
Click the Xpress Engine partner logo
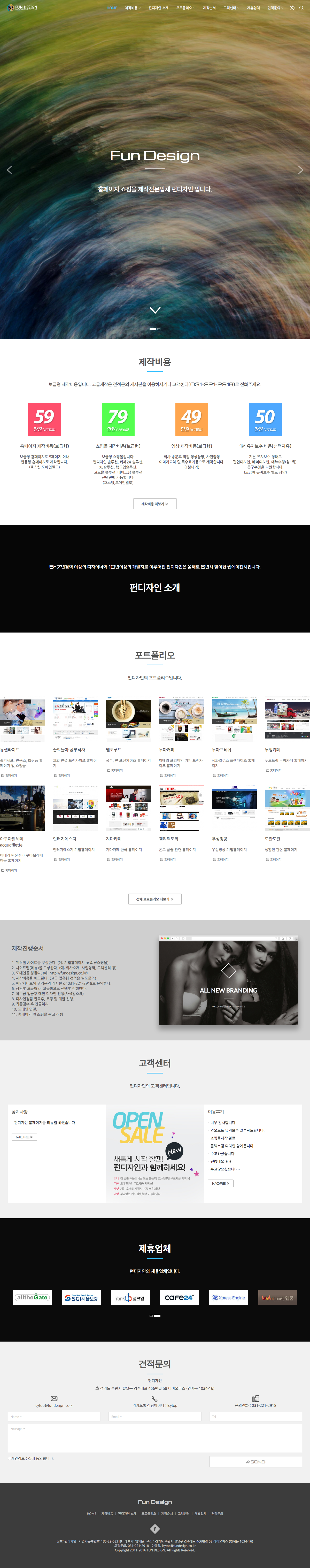[229, 1297]
